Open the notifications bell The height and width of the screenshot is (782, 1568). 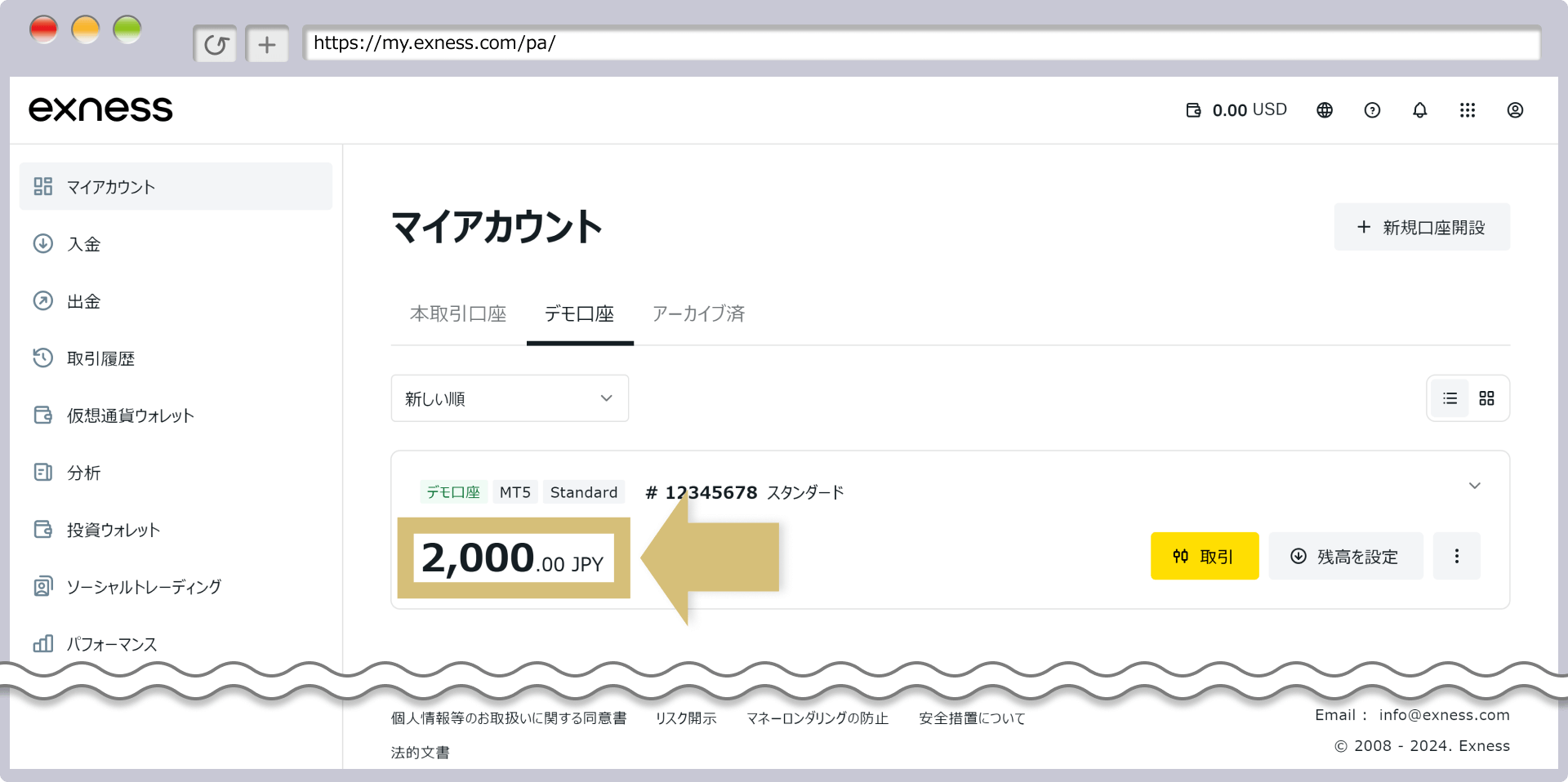[1420, 110]
